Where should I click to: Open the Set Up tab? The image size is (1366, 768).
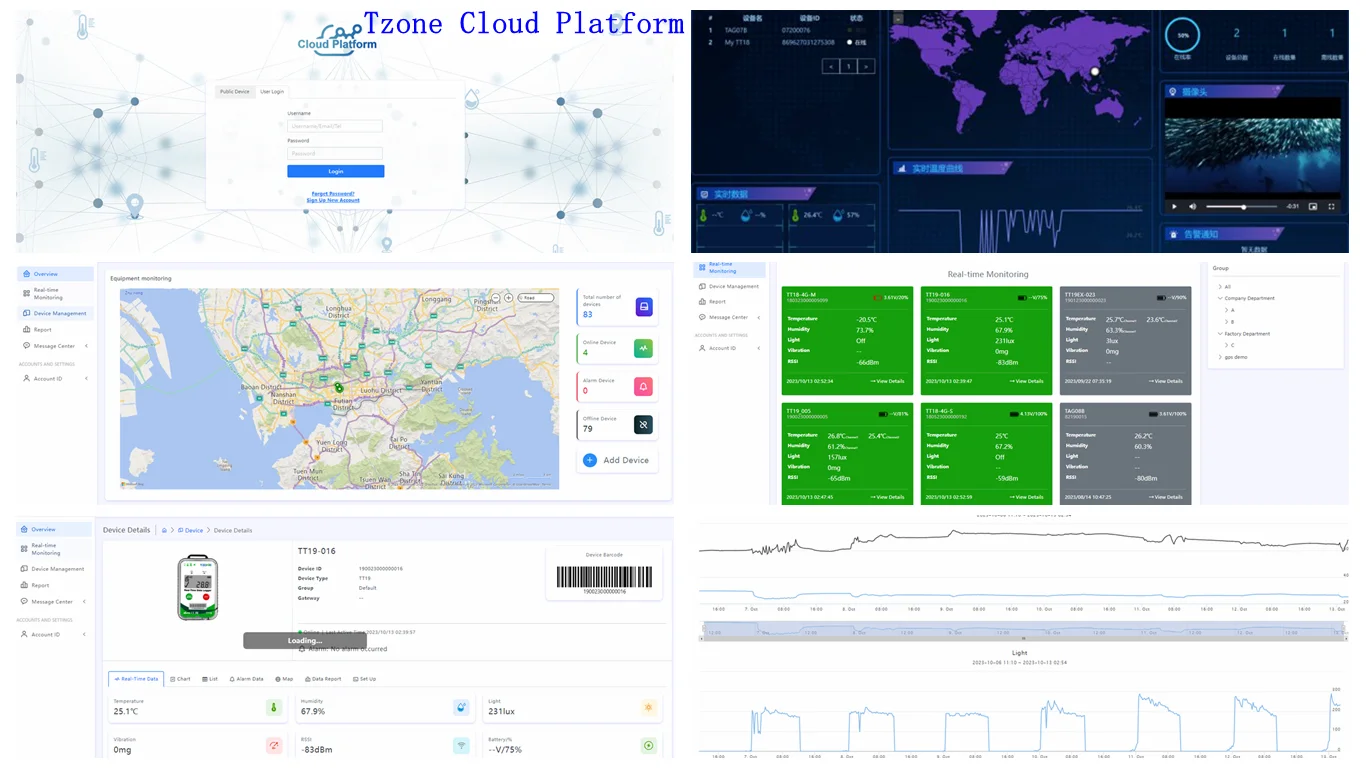(364, 679)
